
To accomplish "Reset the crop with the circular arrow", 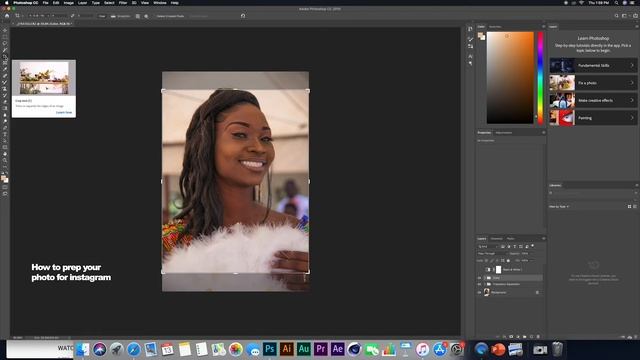I will click(x=243, y=16).
